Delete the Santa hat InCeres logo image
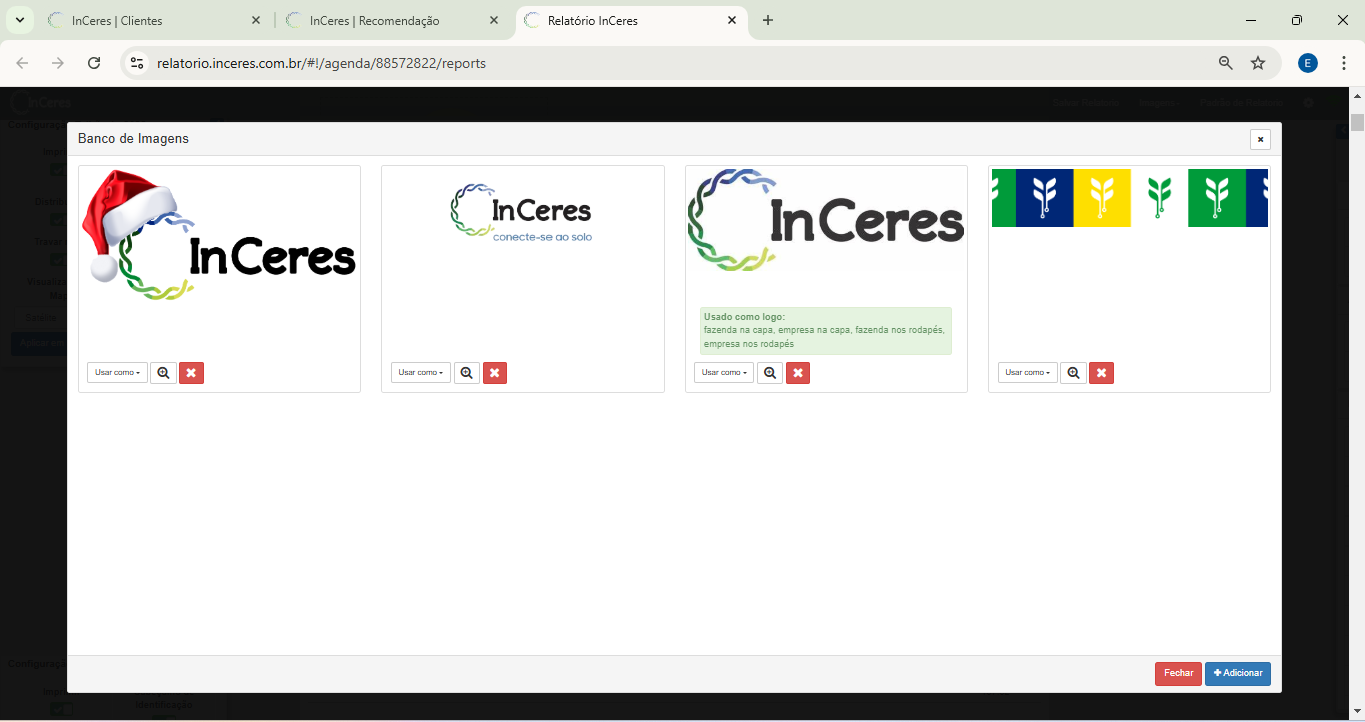The width and height of the screenshot is (1365, 722). click(191, 373)
